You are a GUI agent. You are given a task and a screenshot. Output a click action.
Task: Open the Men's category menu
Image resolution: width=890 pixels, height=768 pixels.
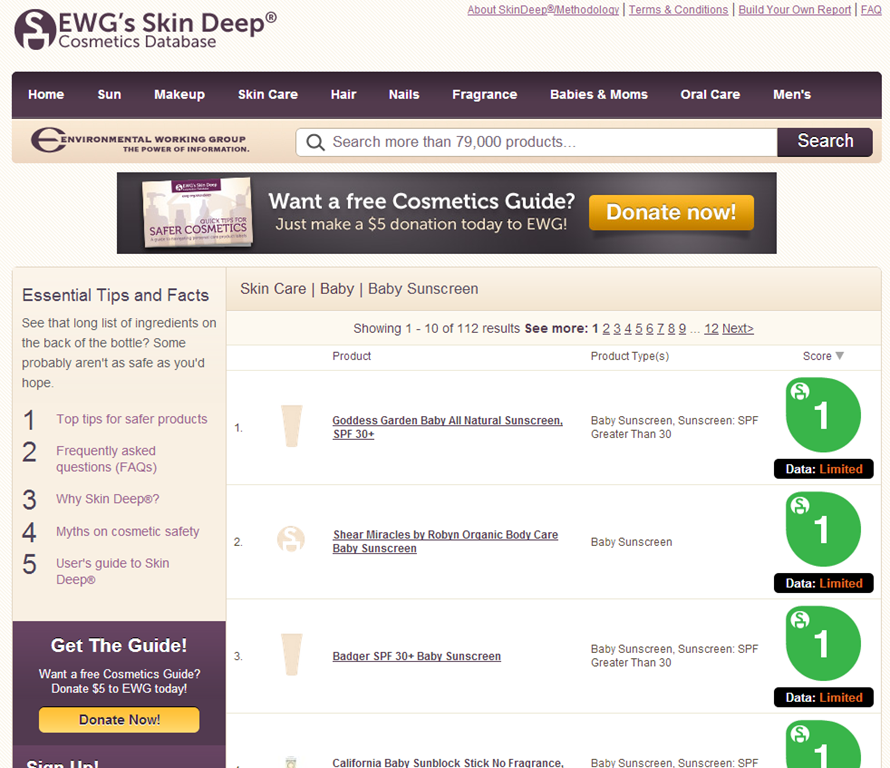tap(792, 95)
